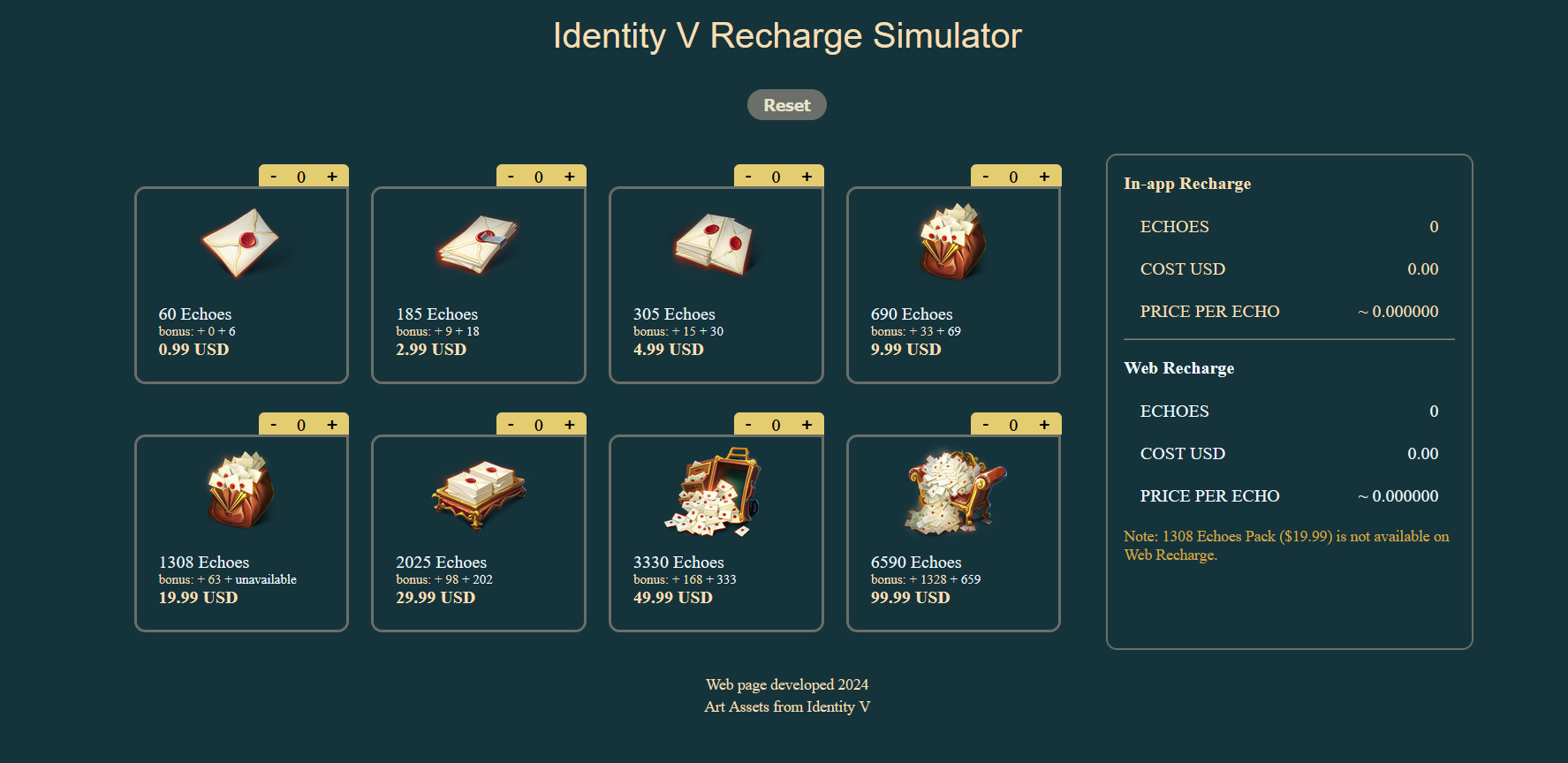Decrease quantity of 1308 Echoes pack
The width and height of the screenshot is (1568, 763).
click(x=274, y=425)
